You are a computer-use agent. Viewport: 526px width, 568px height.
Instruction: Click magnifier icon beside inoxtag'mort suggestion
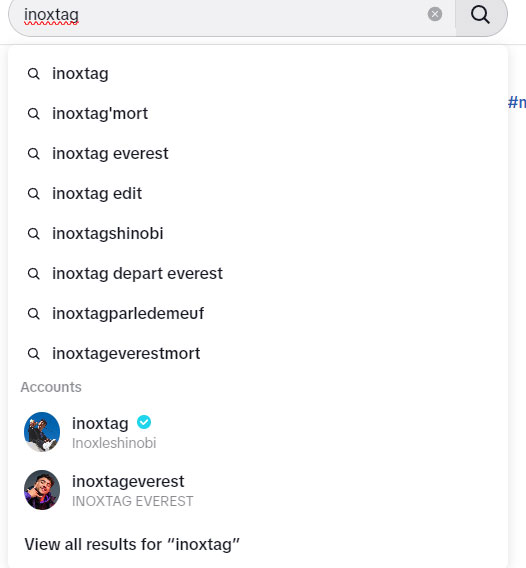click(x=34, y=114)
